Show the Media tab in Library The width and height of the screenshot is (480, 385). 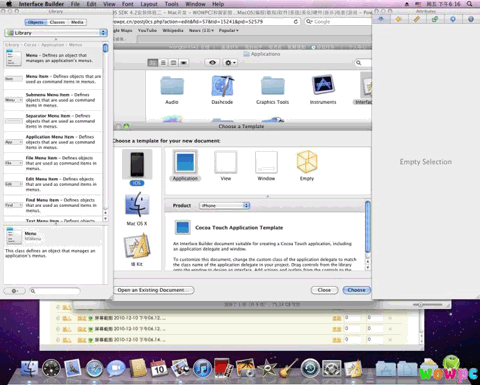(77, 22)
